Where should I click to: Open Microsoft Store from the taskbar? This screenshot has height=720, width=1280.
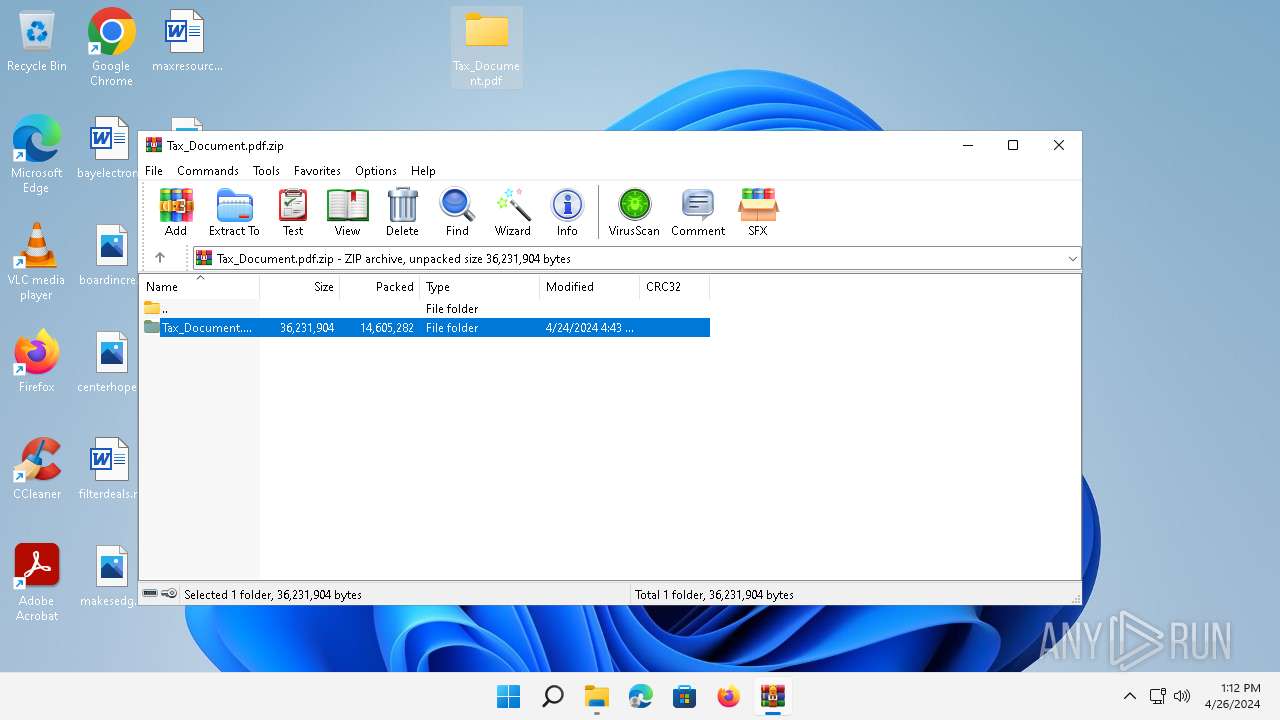pos(684,696)
